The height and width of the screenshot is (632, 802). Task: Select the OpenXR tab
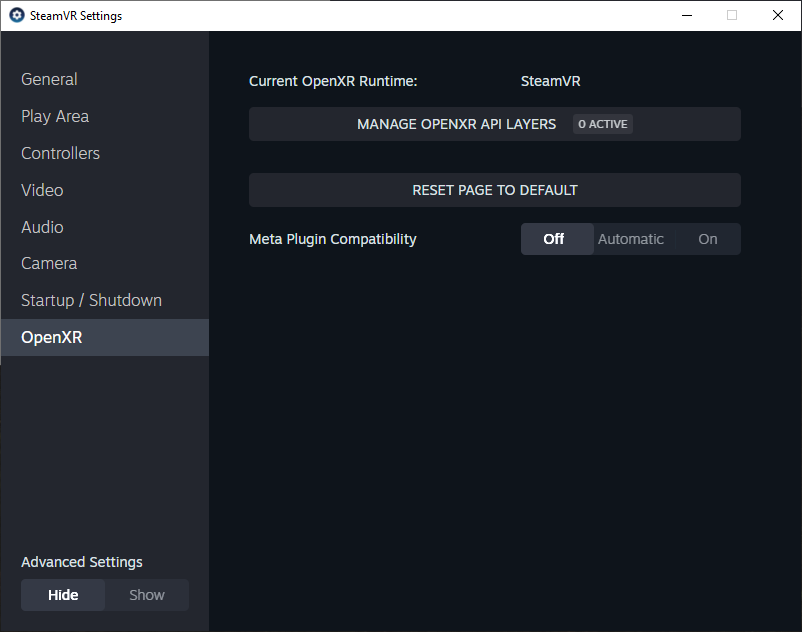tap(104, 337)
